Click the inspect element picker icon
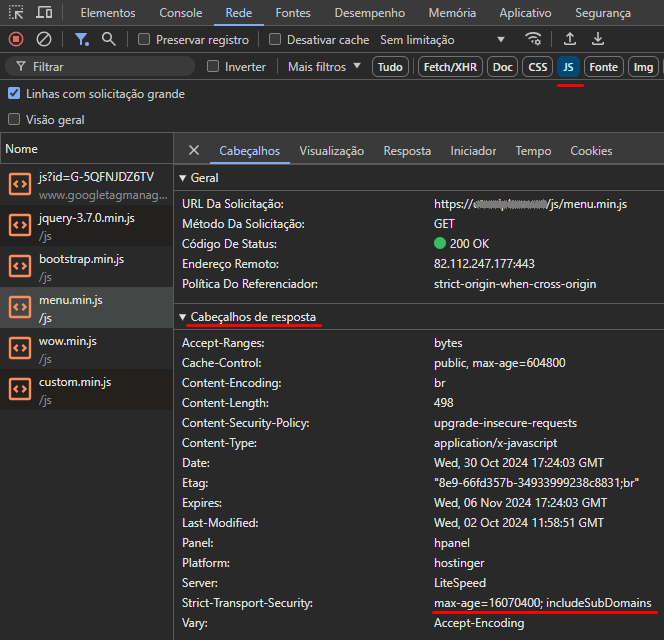 click(x=16, y=13)
